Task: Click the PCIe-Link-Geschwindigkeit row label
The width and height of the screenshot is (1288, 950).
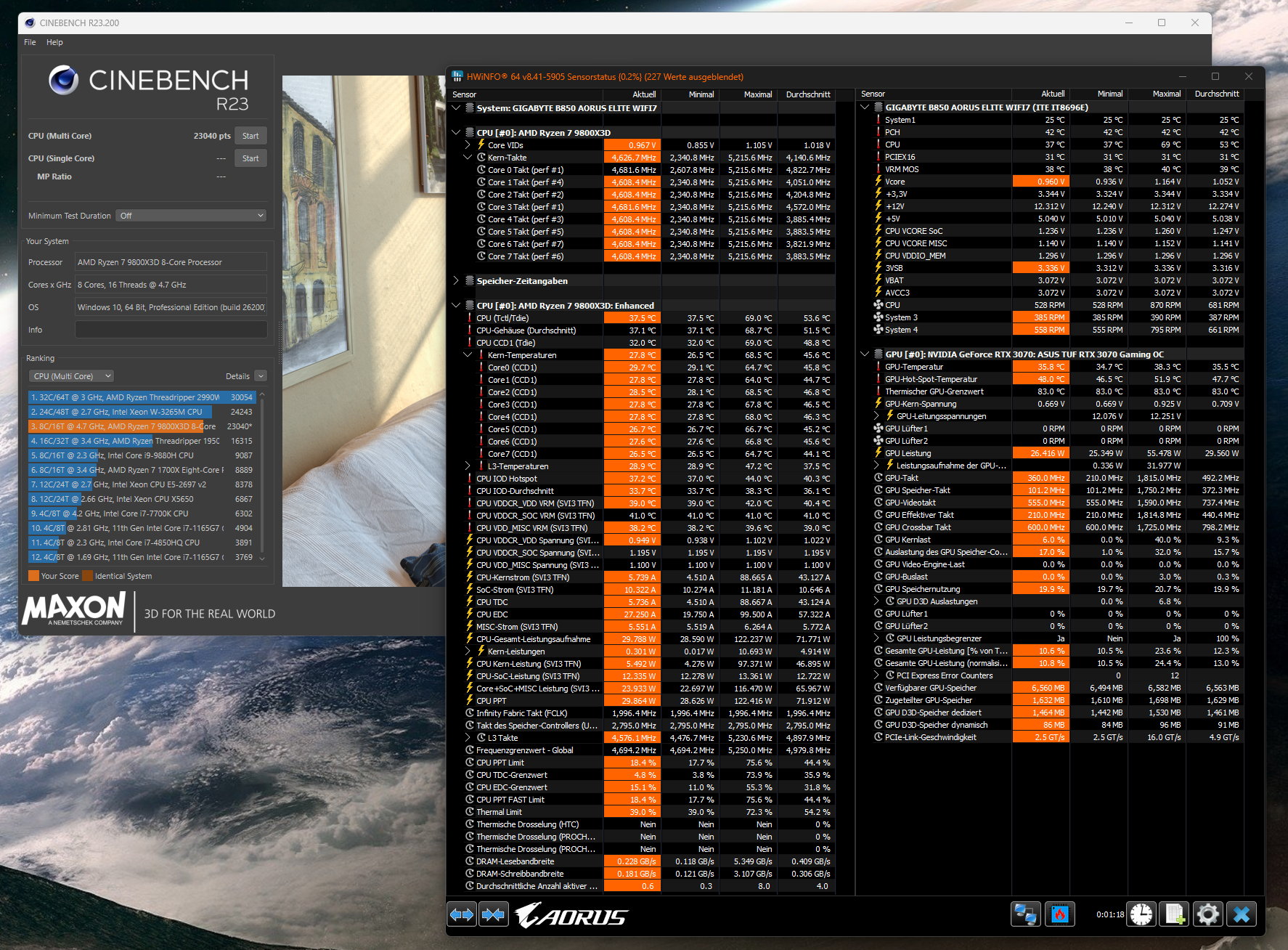Action: pos(931,737)
